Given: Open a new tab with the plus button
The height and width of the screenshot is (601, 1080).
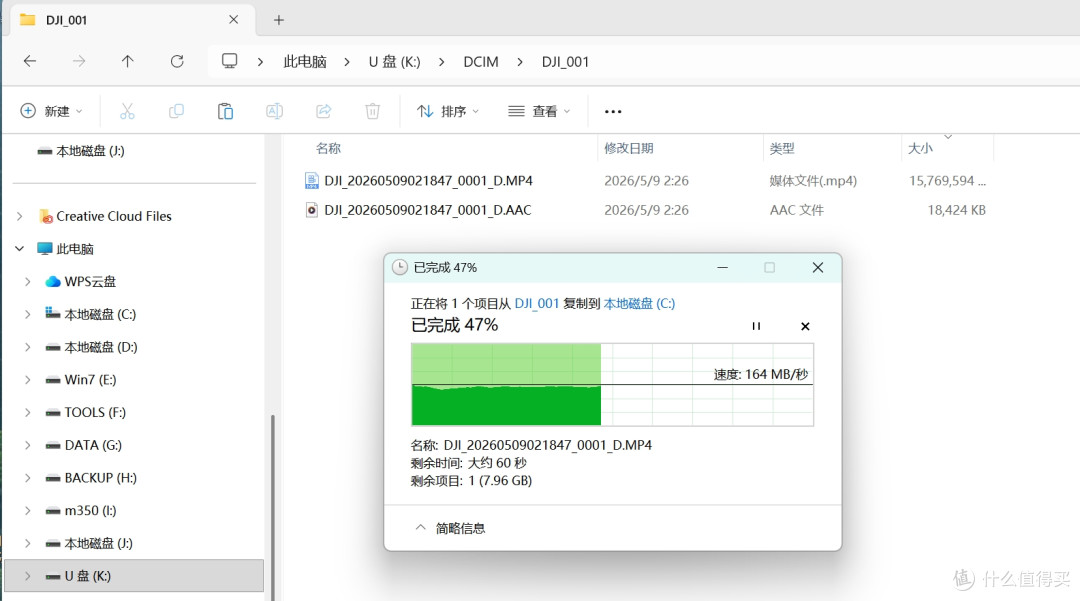Looking at the screenshot, I should 279,20.
